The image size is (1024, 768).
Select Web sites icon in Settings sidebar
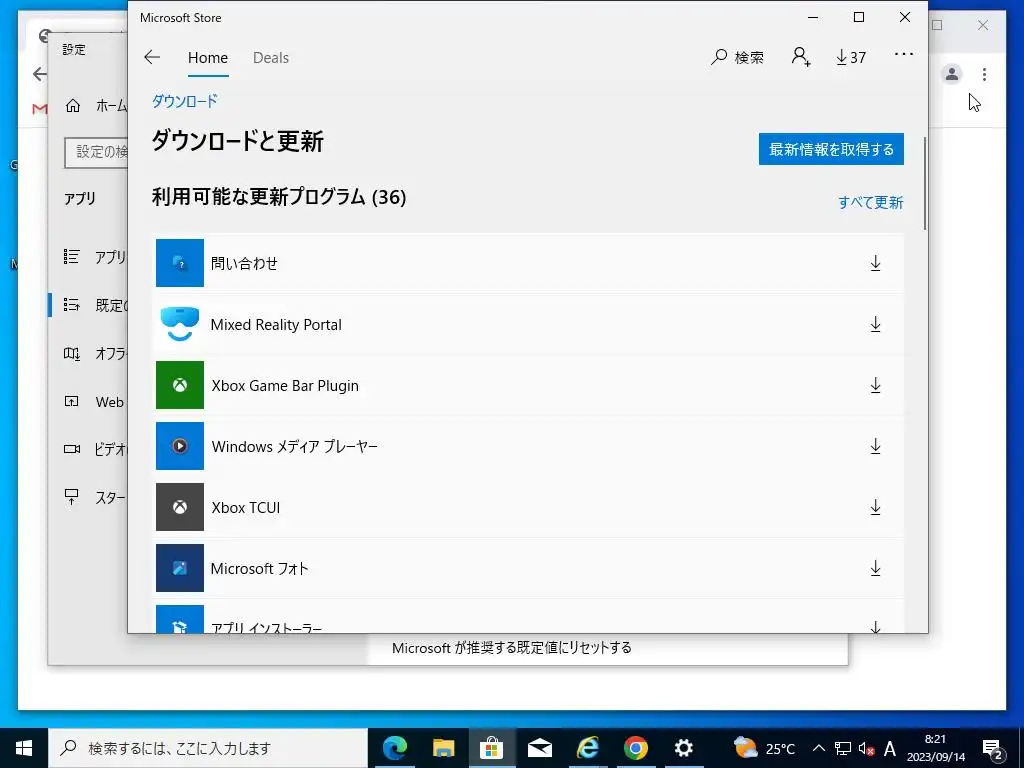pos(72,401)
